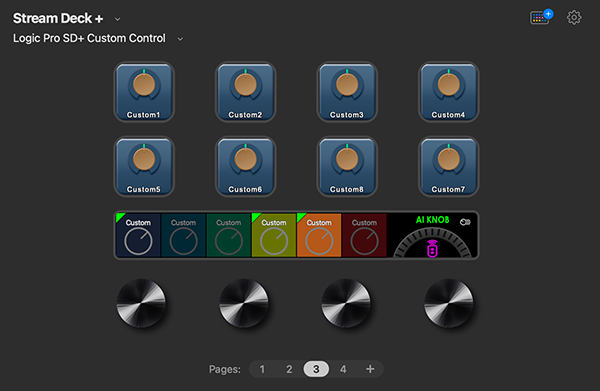The width and height of the screenshot is (600, 391).
Task: Select the olive yellow Custom dial segment
Action: [274, 235]
